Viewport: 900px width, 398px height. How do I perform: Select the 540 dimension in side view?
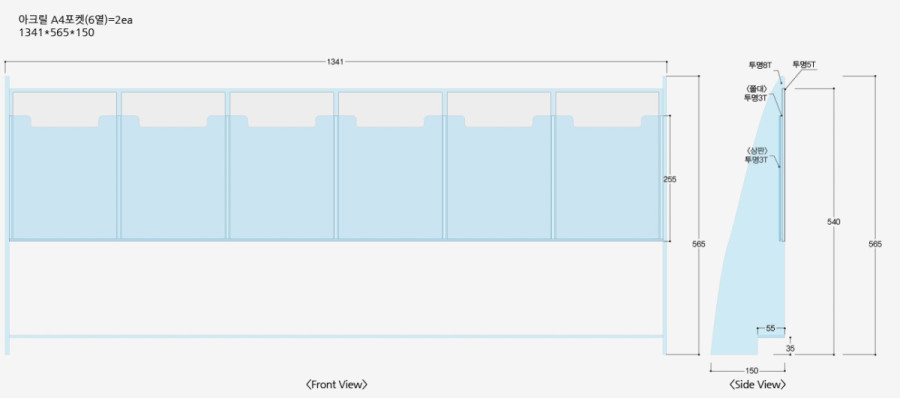[x=834, y=222]
